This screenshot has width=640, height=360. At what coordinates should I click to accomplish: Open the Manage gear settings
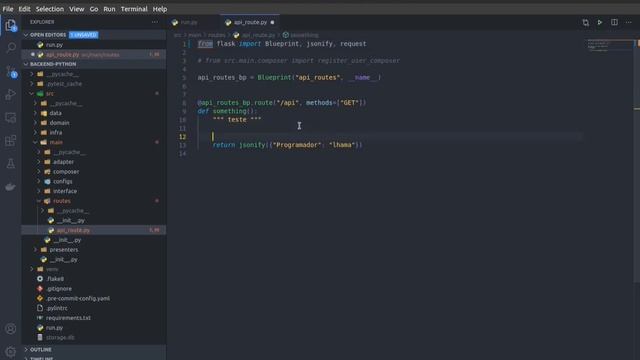click(x=11, y=351)
